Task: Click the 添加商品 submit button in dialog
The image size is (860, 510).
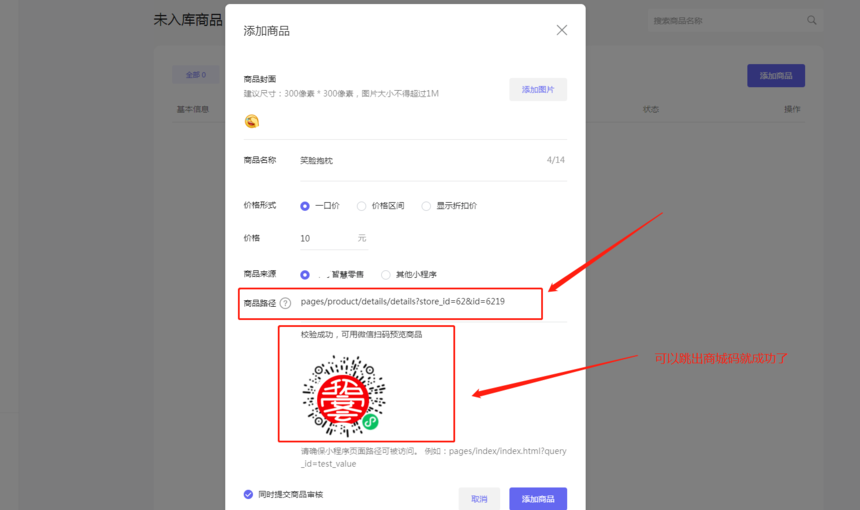Action: 538,498
